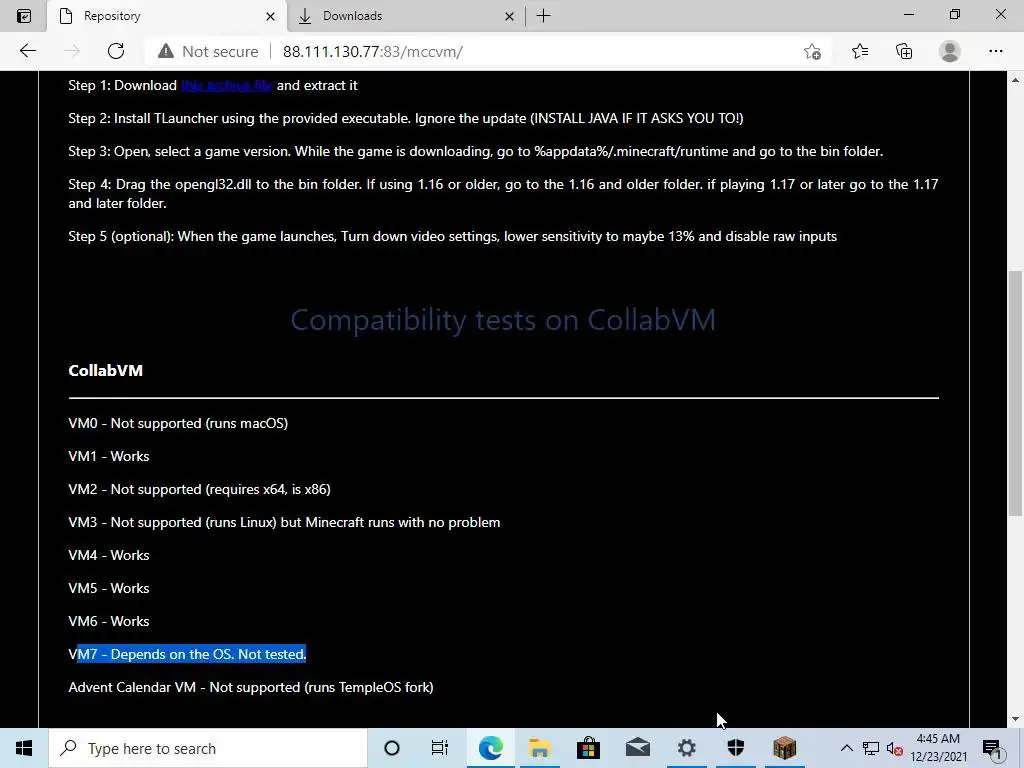The image size is (1024, 768).
Task: Click the VM3 Linux compatibility line
Action: pos(284,522)
